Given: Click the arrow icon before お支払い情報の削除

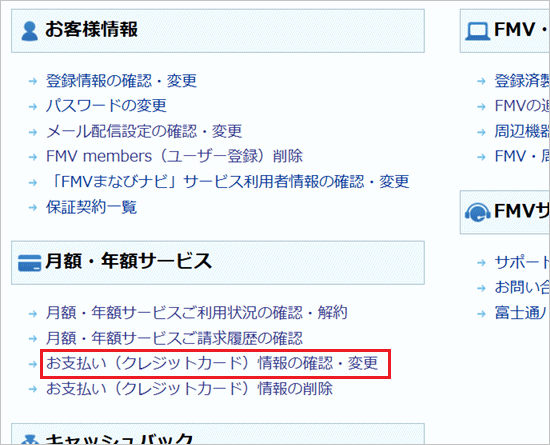Looking at the screenshot, I should pyautogui.click(x=33, y=389).
